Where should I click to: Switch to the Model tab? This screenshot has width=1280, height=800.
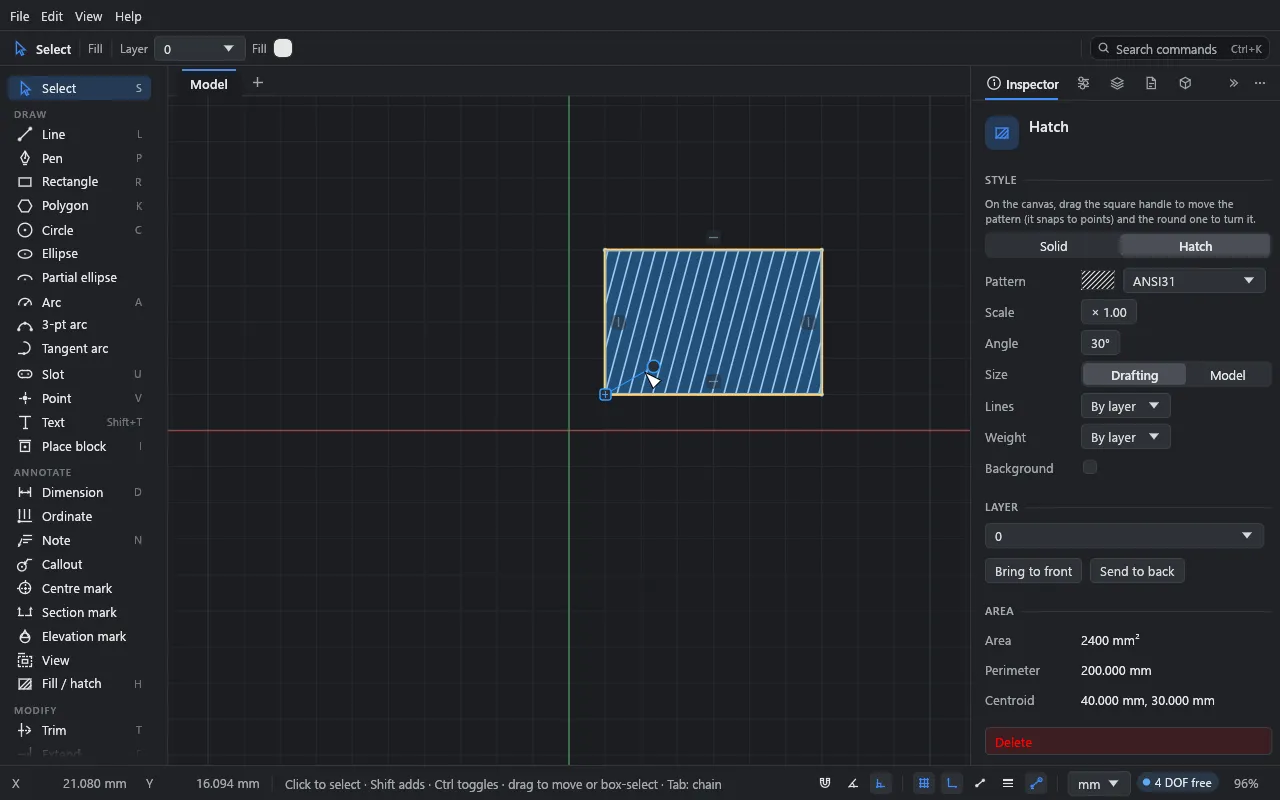[209, 84]
